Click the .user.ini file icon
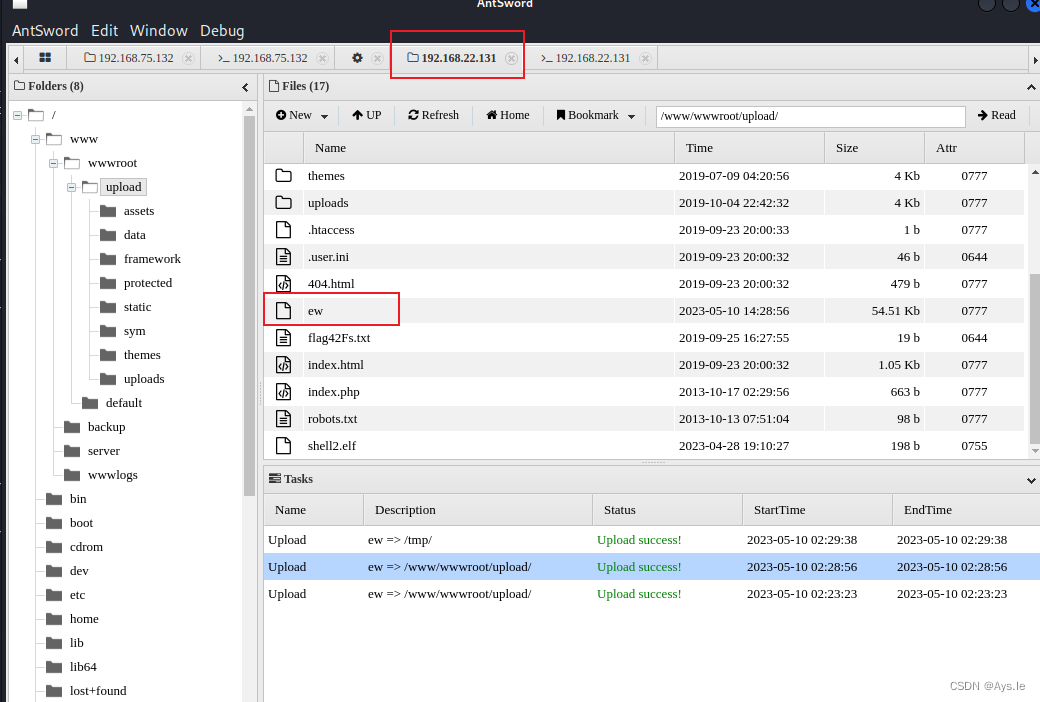 coord(283,257)
